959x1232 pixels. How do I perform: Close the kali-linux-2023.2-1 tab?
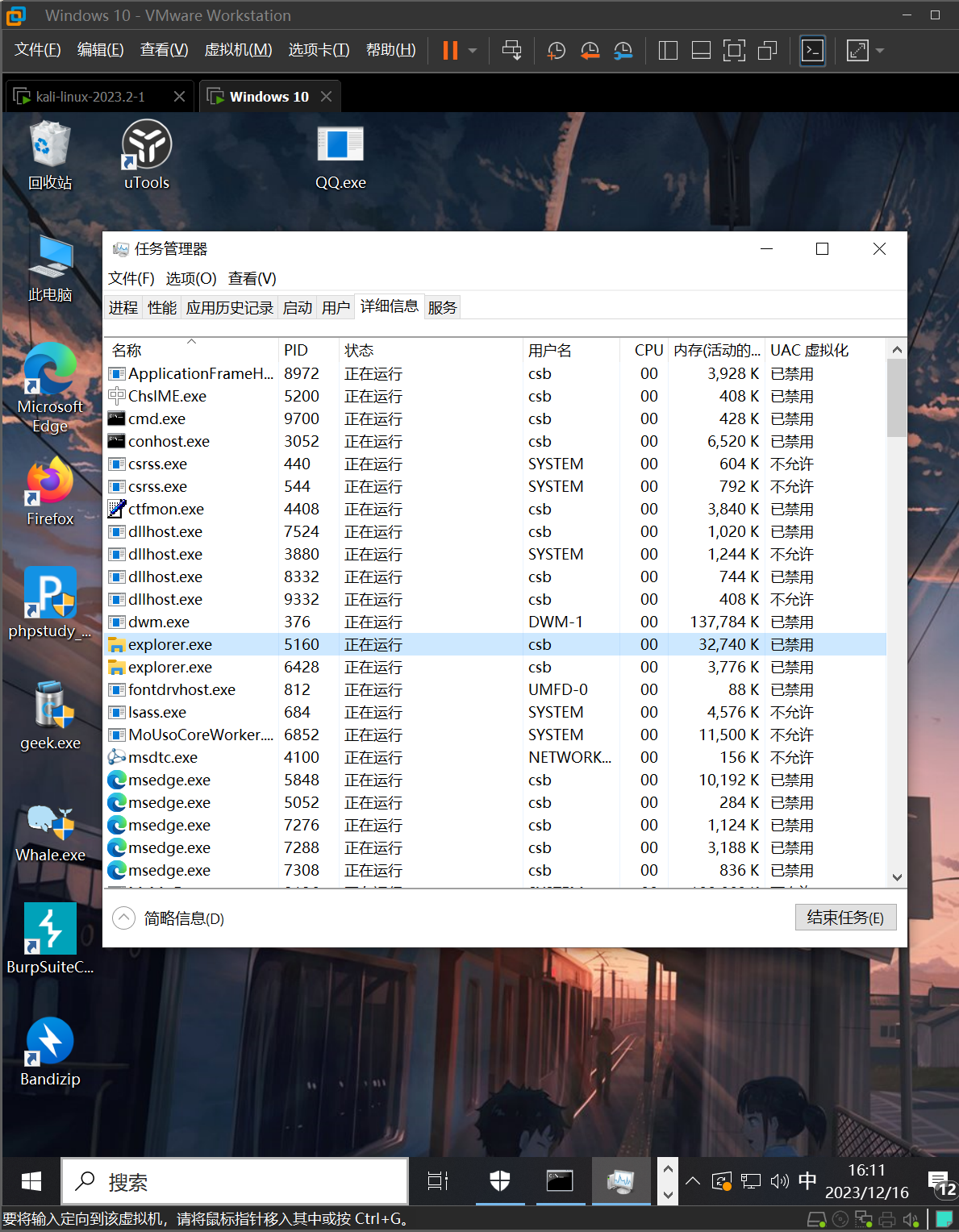click(179, 97)
